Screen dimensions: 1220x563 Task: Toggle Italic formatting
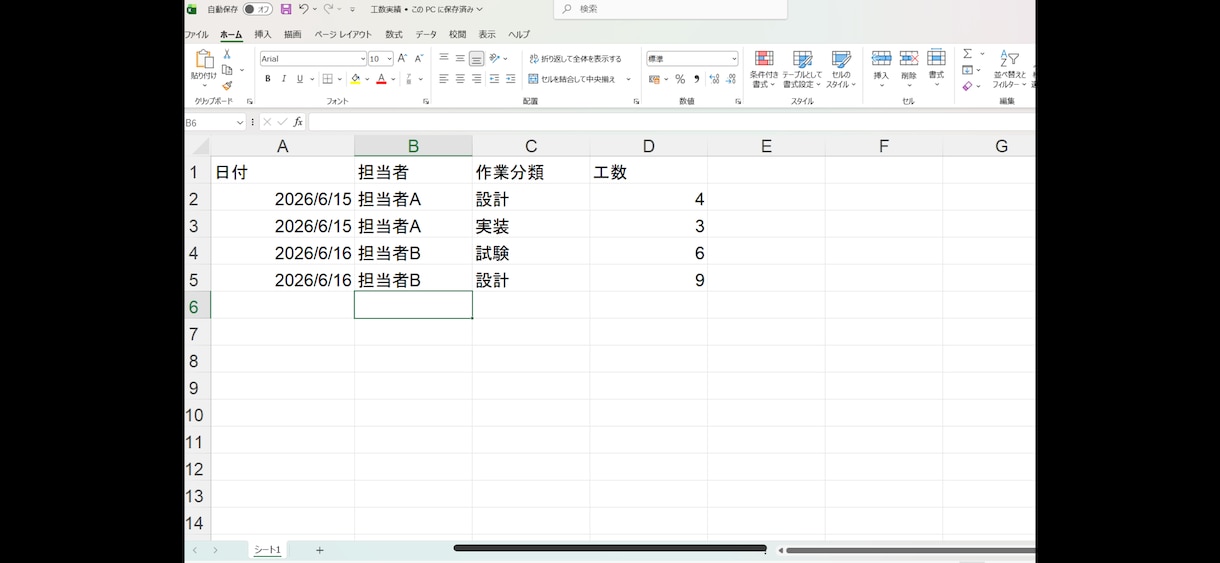click(283, 79)
